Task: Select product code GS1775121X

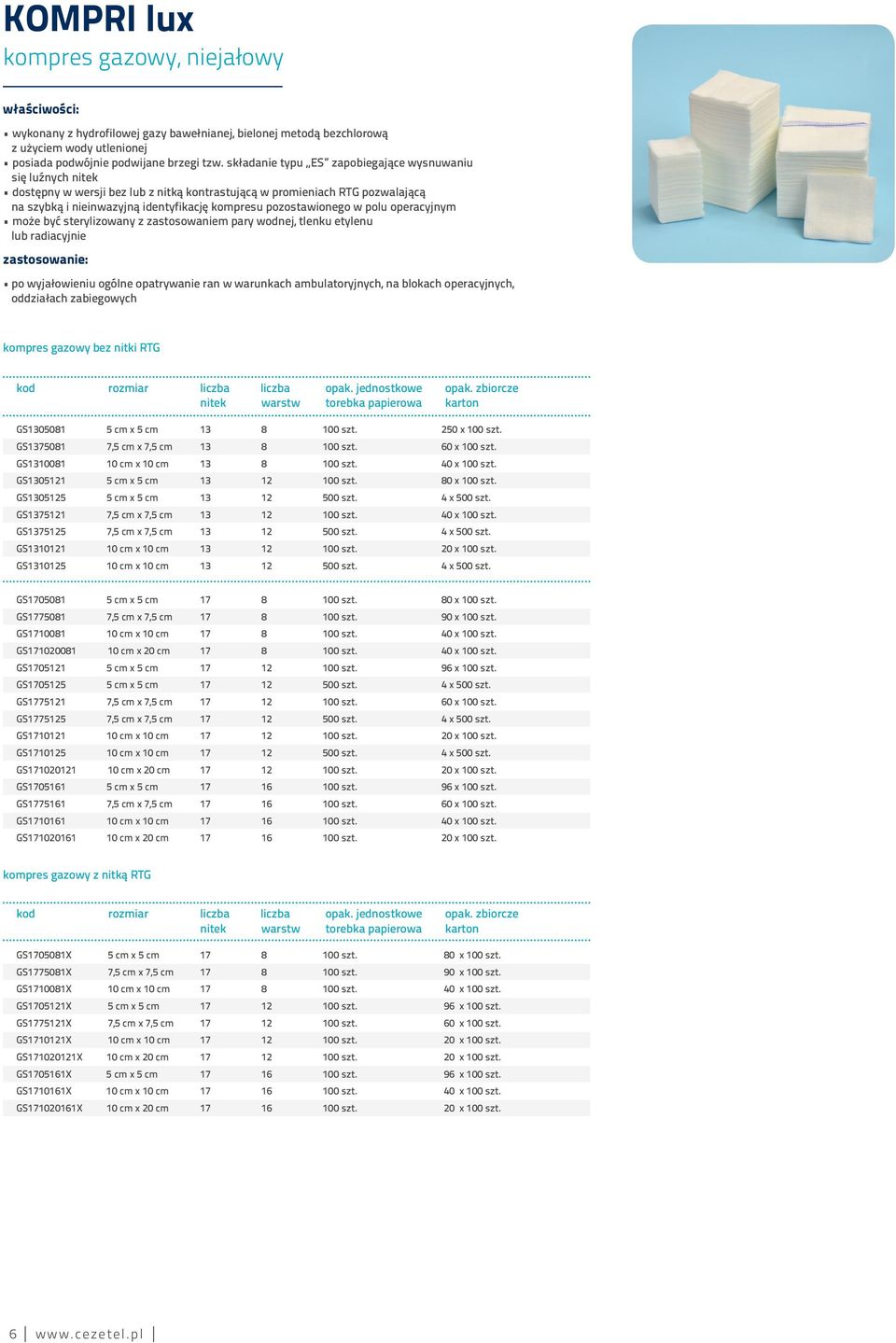Action: (44, 1024)
